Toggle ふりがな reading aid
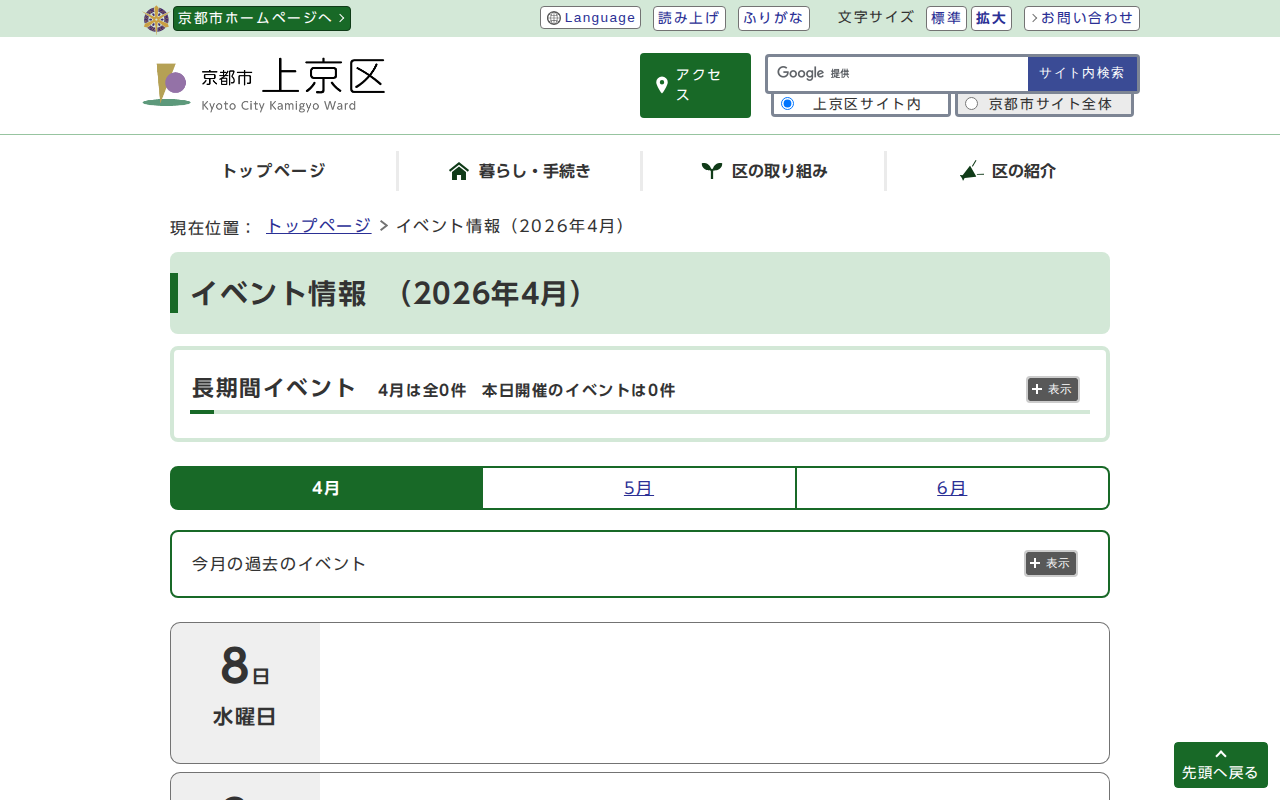This screenshot has height=800, width=1280. 773,18
